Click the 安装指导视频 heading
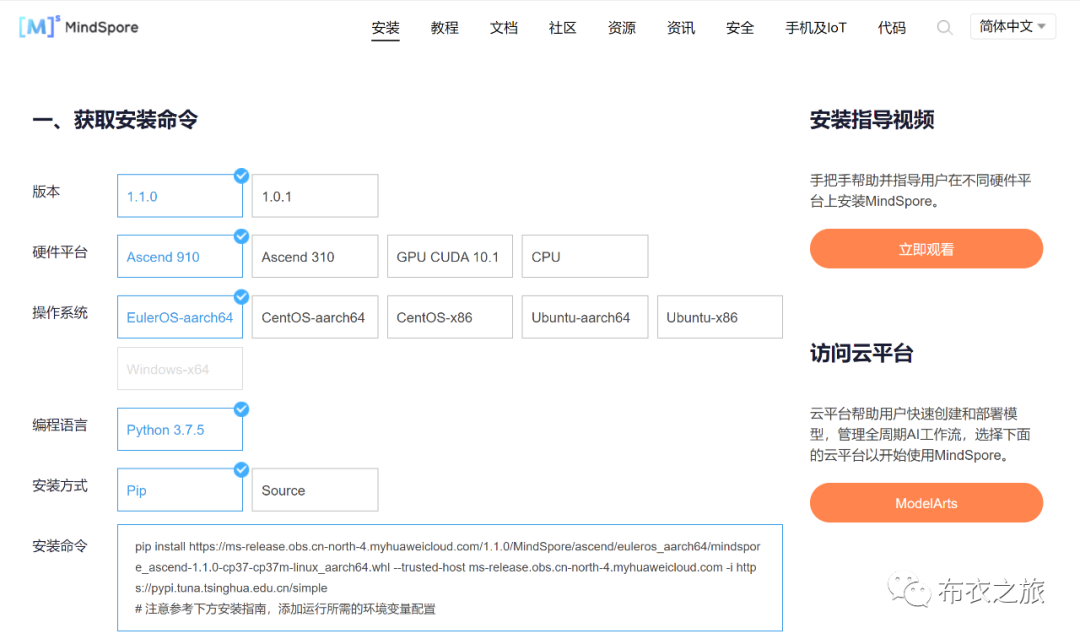 (x=872, y=120)
